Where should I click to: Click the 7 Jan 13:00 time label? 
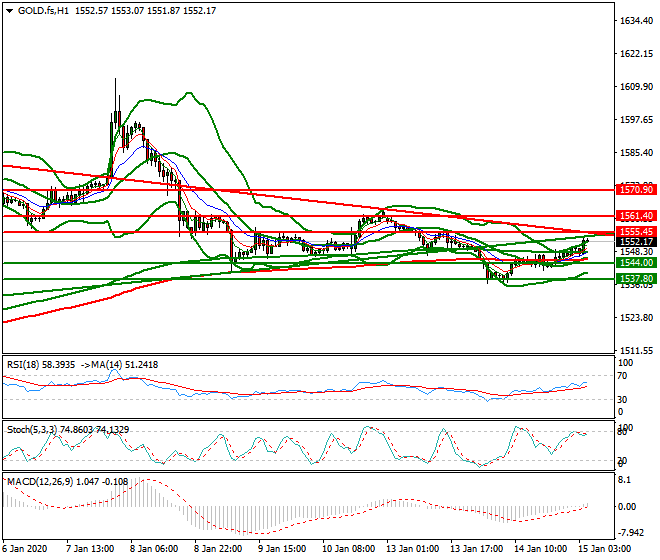90,549
